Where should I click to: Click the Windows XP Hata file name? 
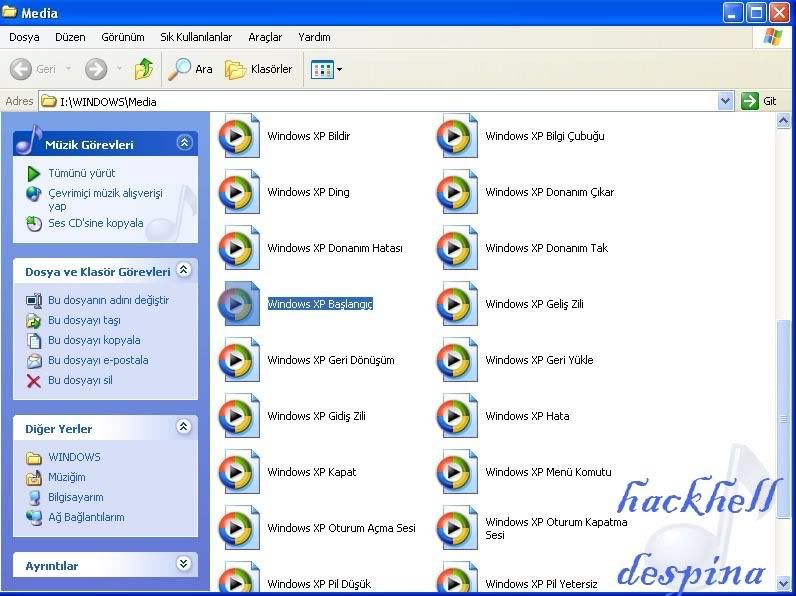click(527, 416)
